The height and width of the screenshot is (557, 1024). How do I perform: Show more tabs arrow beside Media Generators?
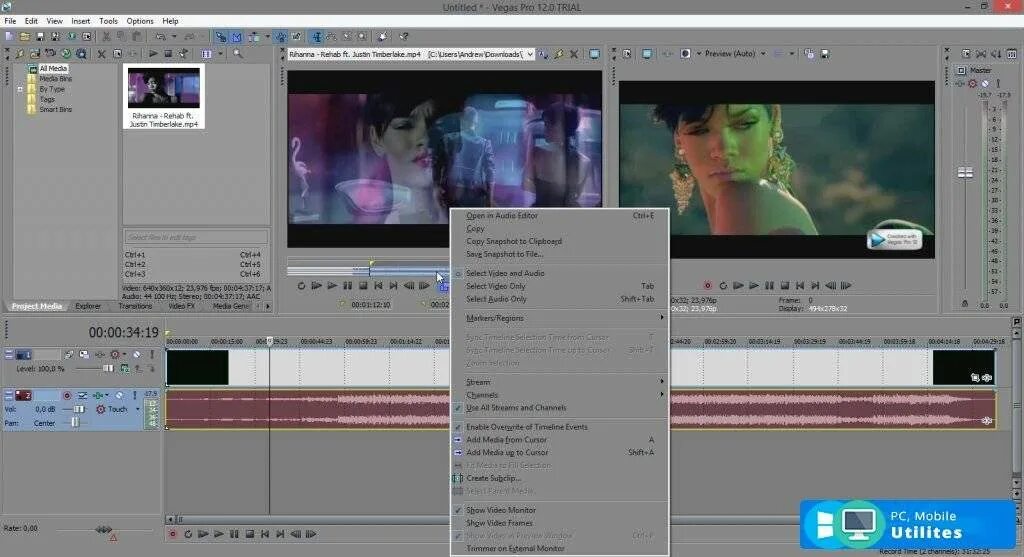tap(268, 306)
